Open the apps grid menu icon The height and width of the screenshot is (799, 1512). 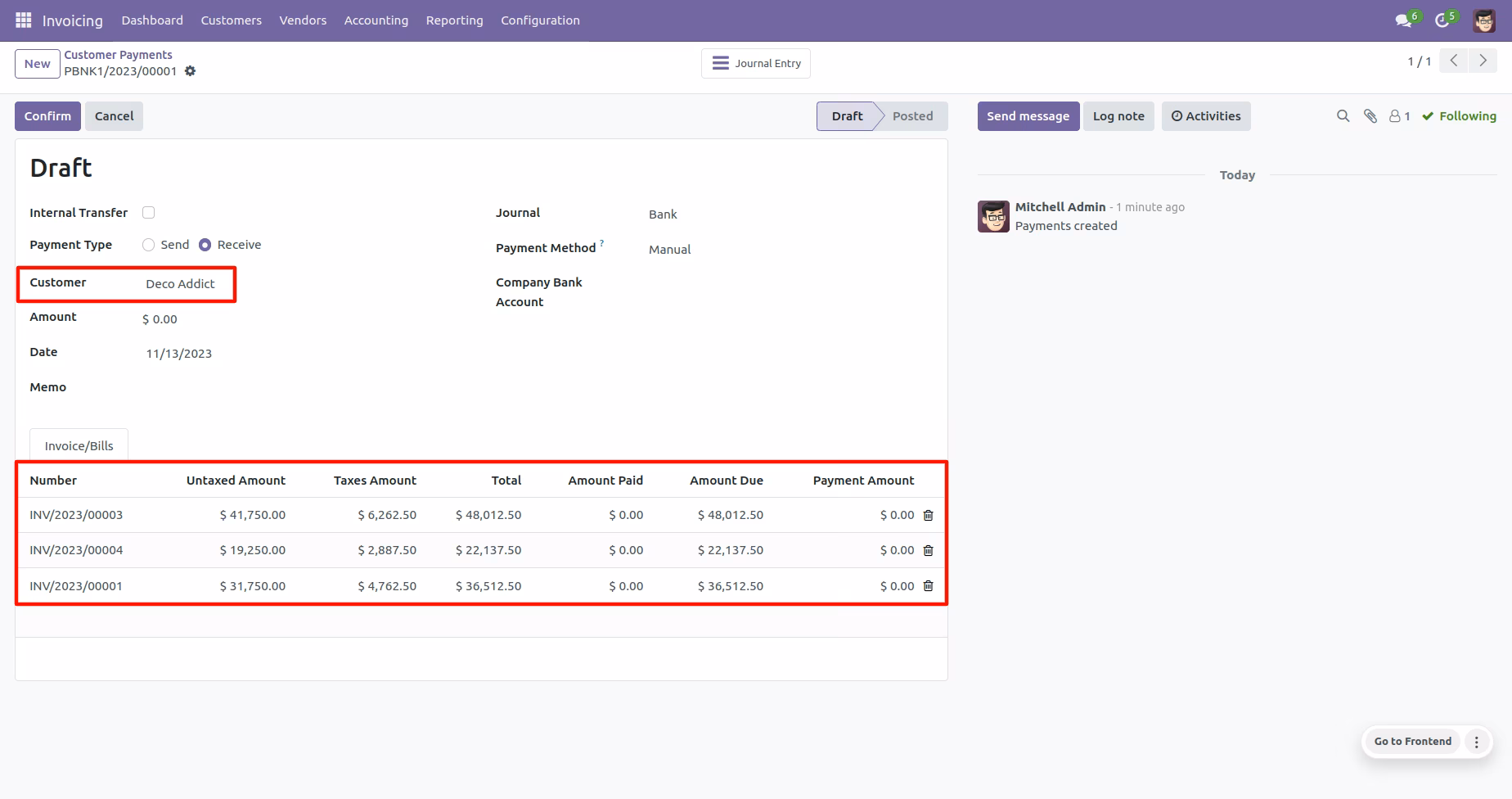[24, 20]
